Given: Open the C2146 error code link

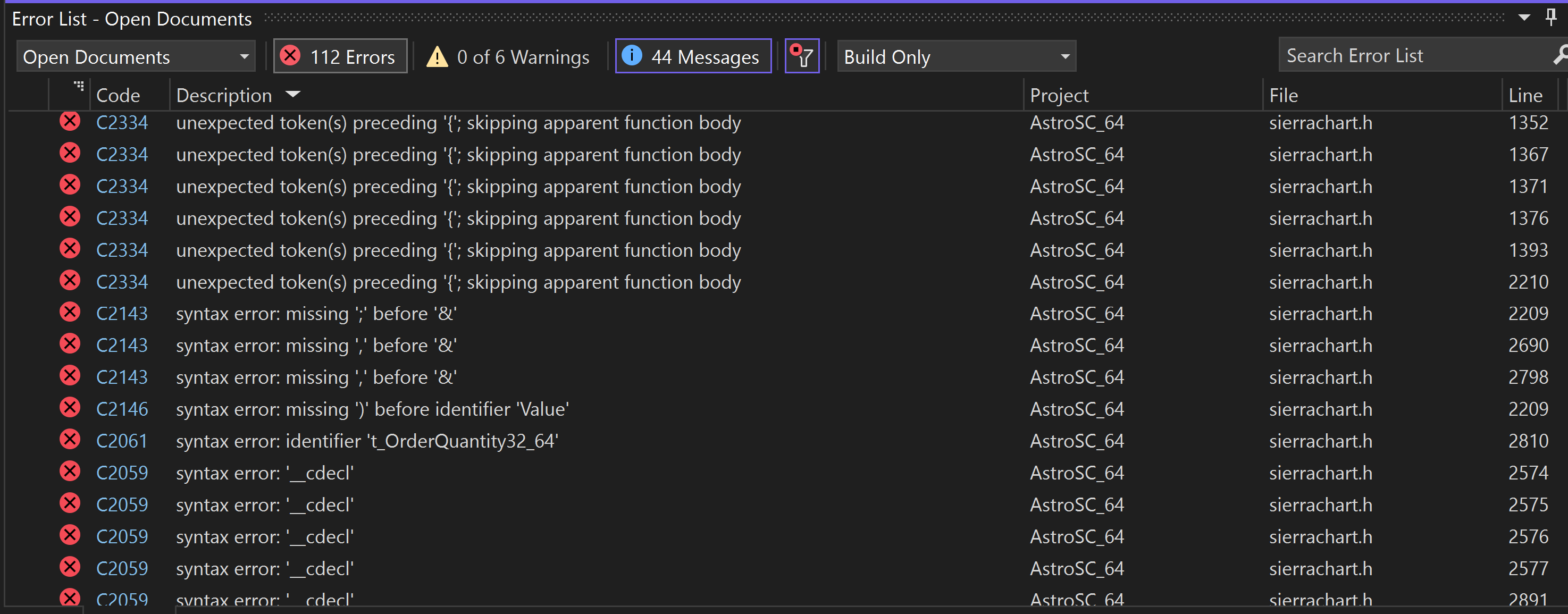Looking at the screenshot, I should 122,409.
